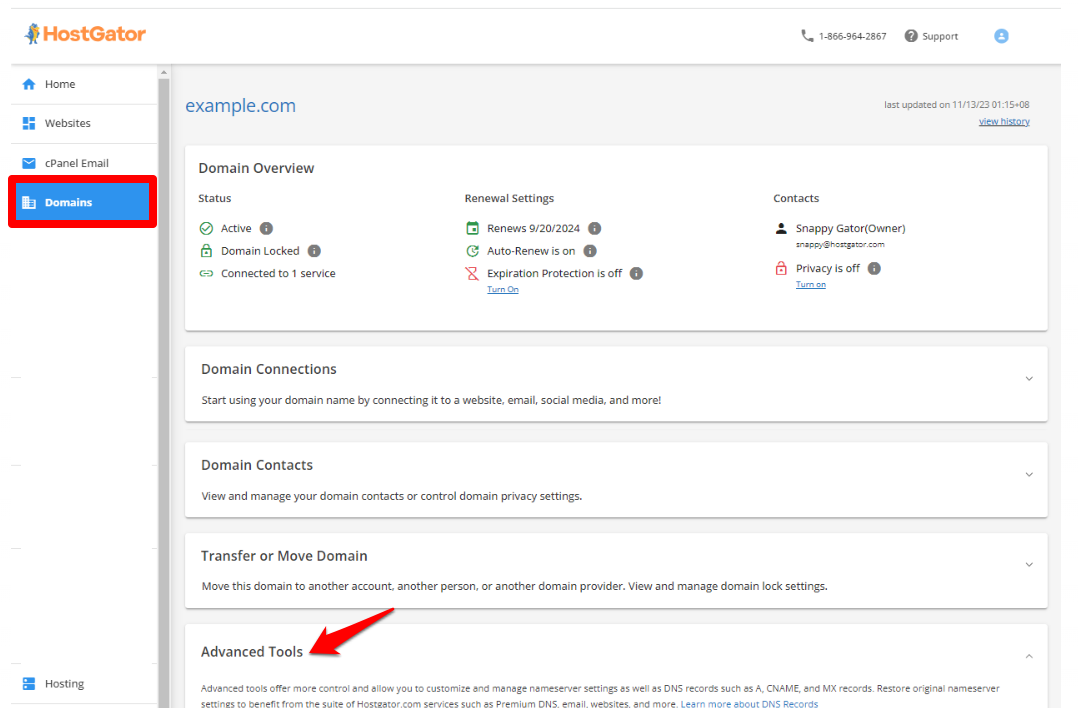Click Turn on under Privacy is off
The height and width of the screenshot is (708, 1078).
pyautogui.click(x=811, y=285)
